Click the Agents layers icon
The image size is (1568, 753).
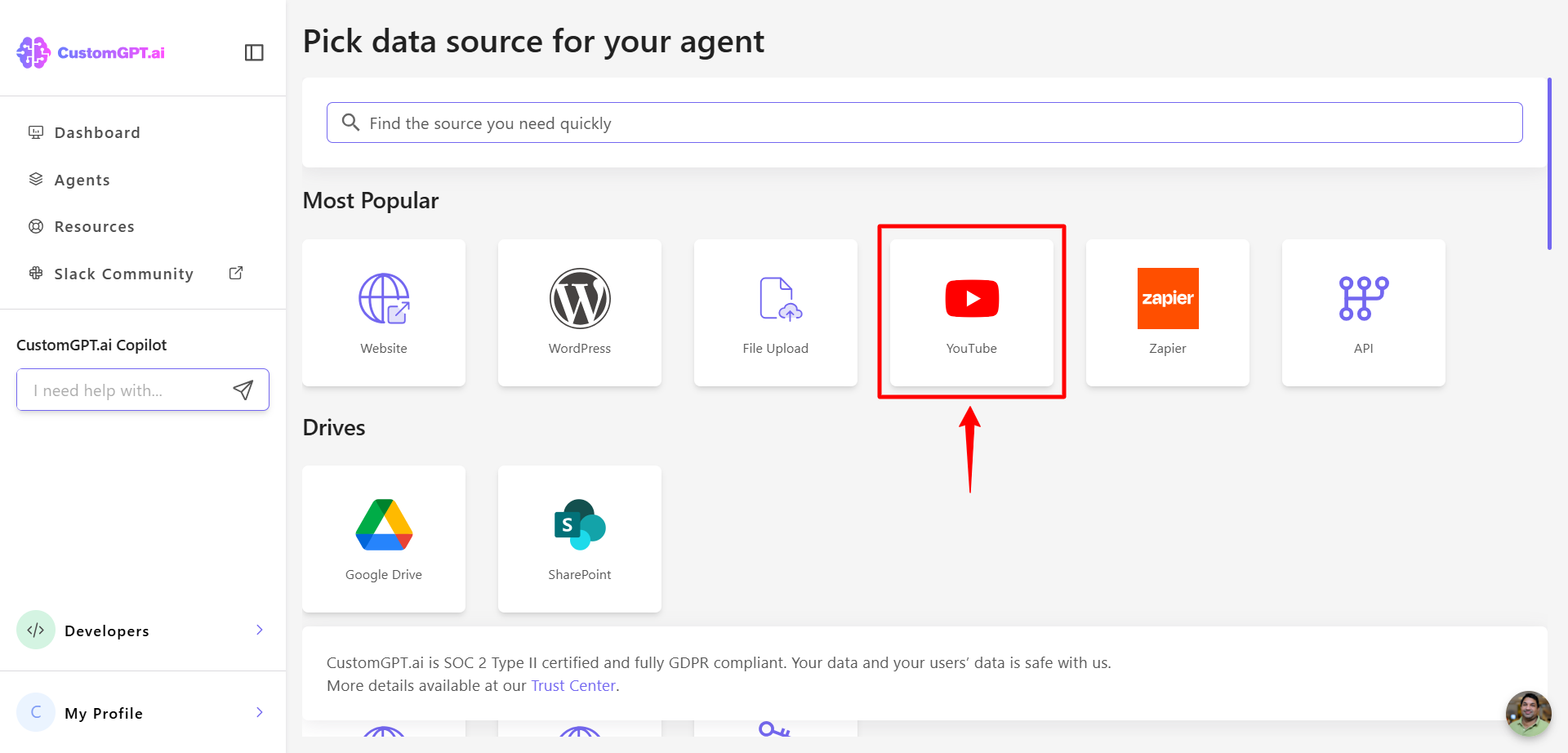point(36,179)
